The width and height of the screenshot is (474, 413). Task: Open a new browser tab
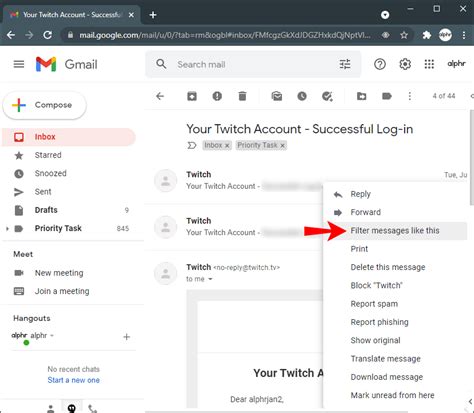point(153,15)
